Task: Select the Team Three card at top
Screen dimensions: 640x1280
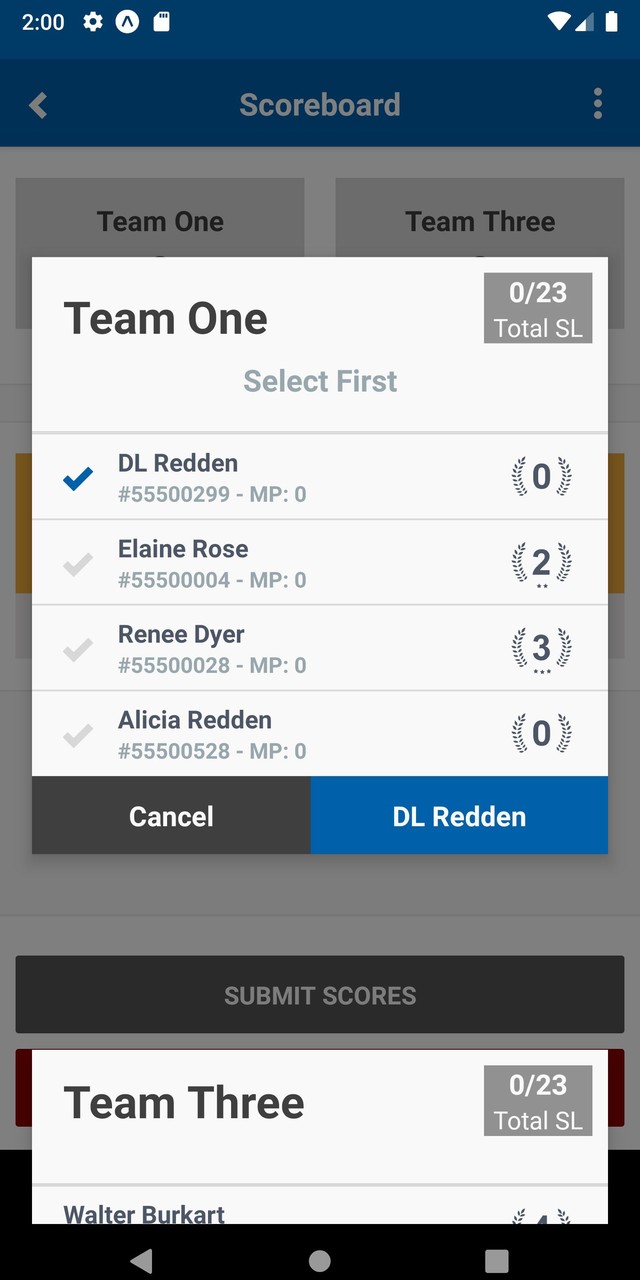Action: (480, 221)
